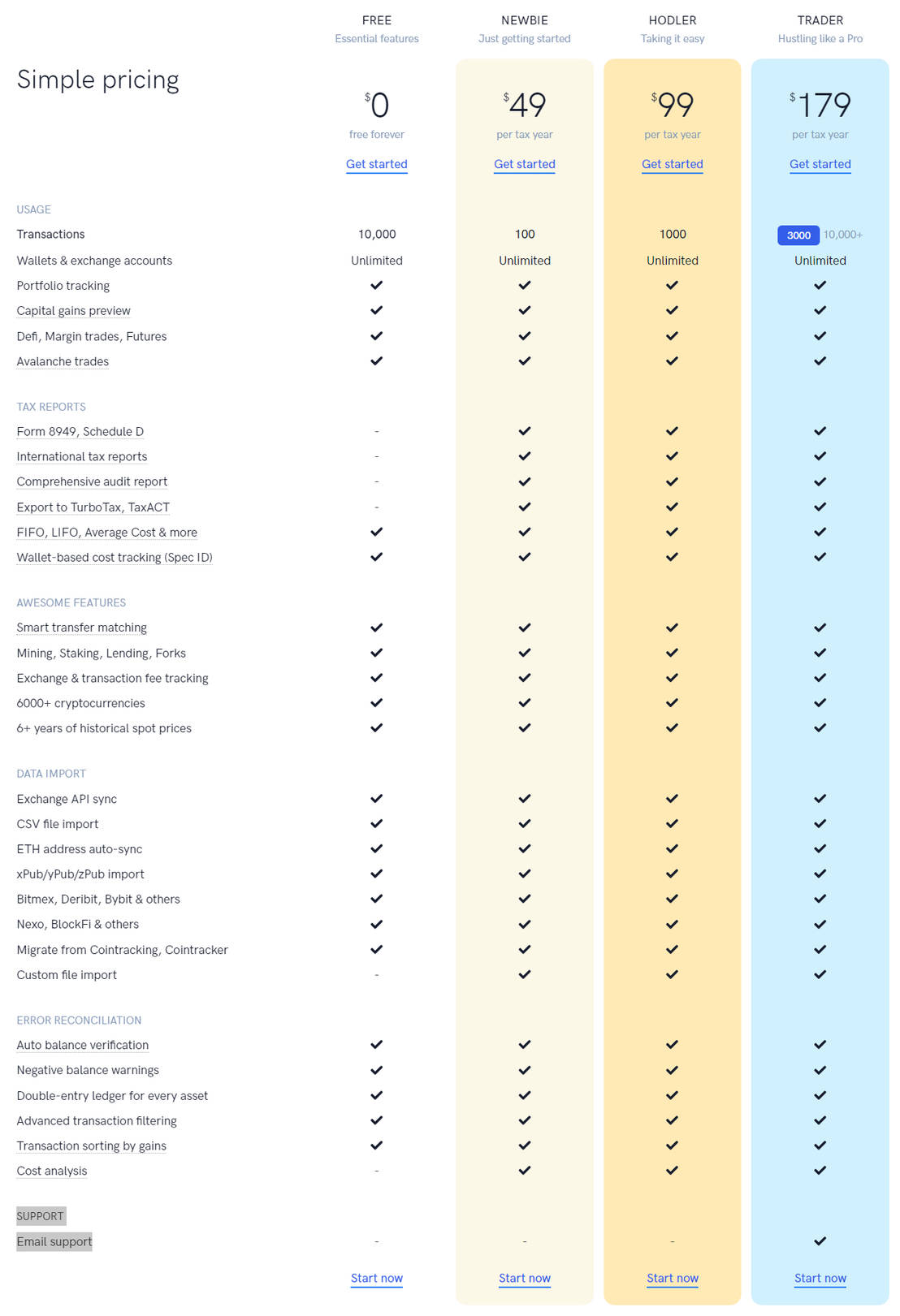Image resolution: width=900 pixels, height=1316 pixels.
Task: Click Get started under the TRADER plan
Action: pos(820,164)
